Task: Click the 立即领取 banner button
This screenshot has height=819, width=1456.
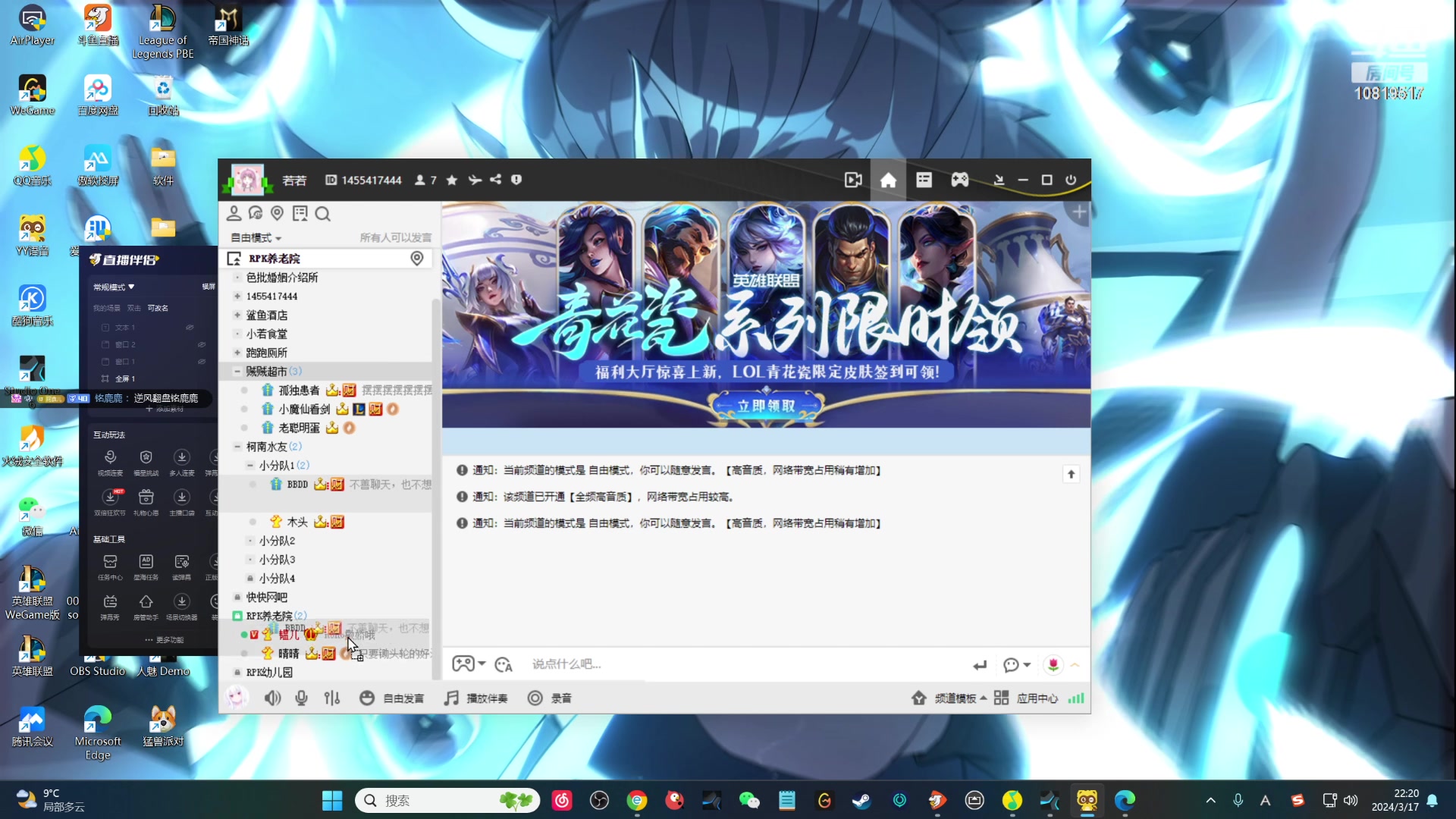Action: click(x=766, y=406)
